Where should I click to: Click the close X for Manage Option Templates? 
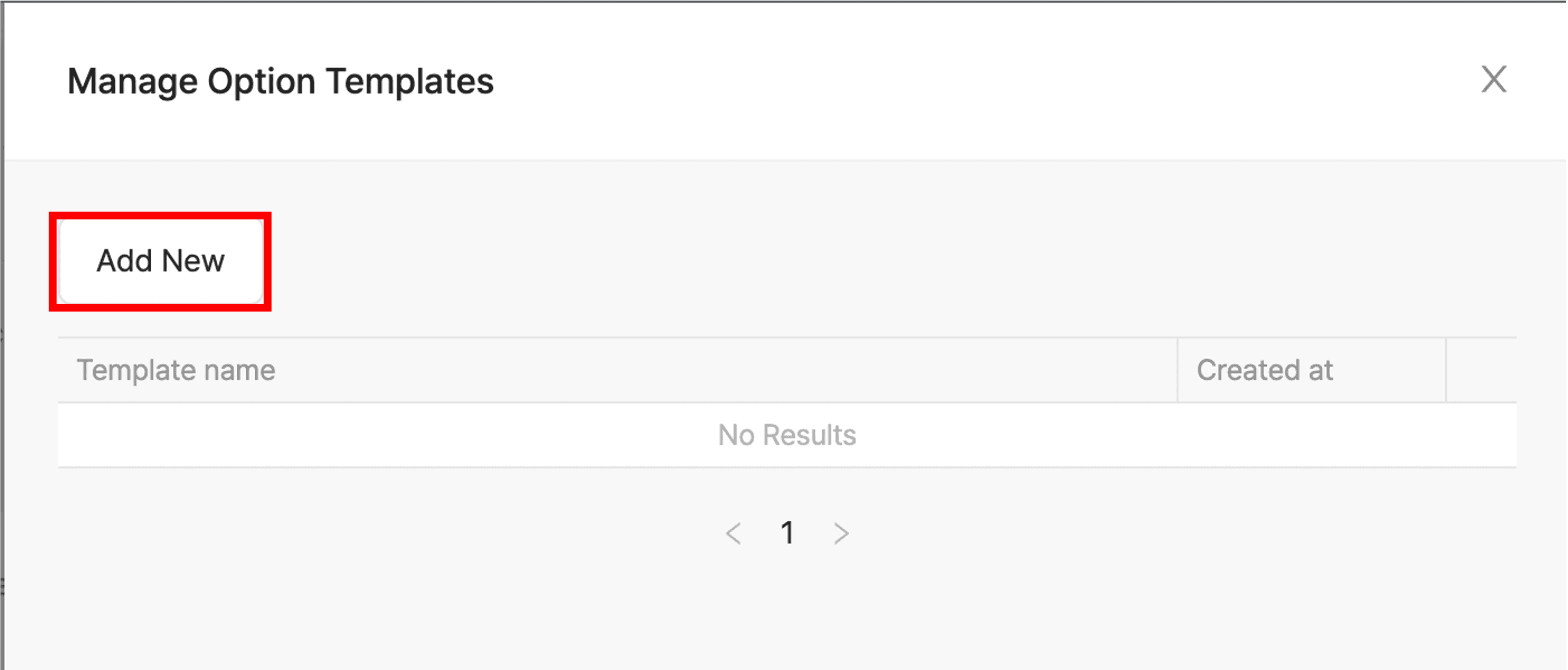[x=1494, y=79]
